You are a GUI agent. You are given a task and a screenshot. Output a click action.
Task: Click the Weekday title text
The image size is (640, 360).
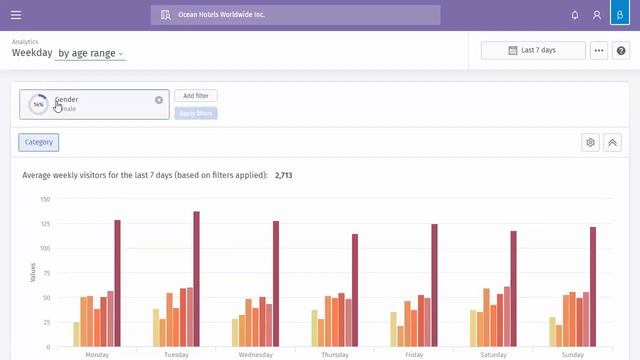click(x=32, y=53)
